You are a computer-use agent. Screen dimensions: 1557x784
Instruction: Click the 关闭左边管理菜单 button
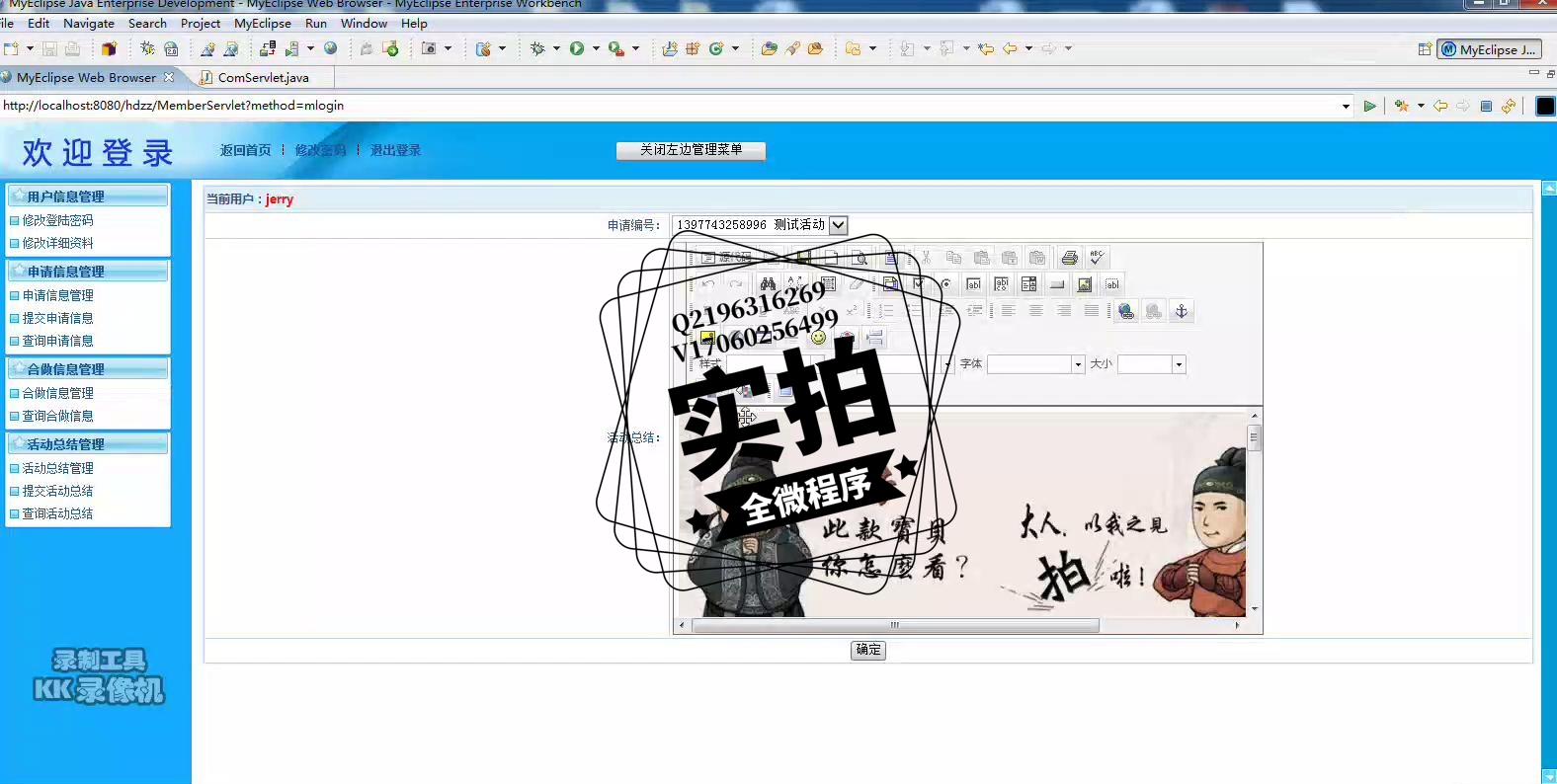tap(691, 150)
